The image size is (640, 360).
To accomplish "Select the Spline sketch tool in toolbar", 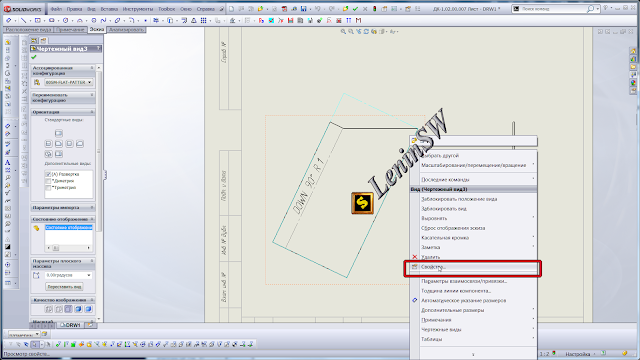I will [x=103, y=20].
